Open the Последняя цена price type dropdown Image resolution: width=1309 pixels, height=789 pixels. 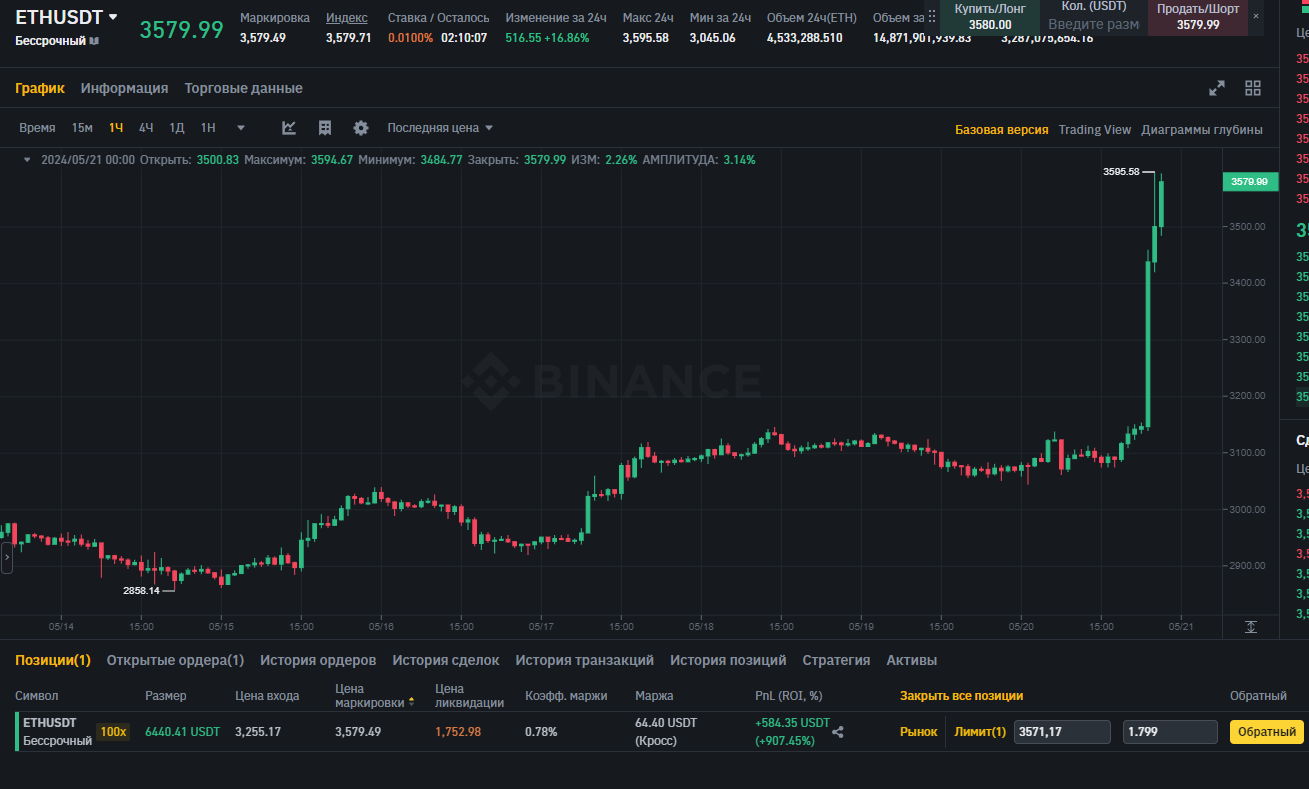click(440, 128)
